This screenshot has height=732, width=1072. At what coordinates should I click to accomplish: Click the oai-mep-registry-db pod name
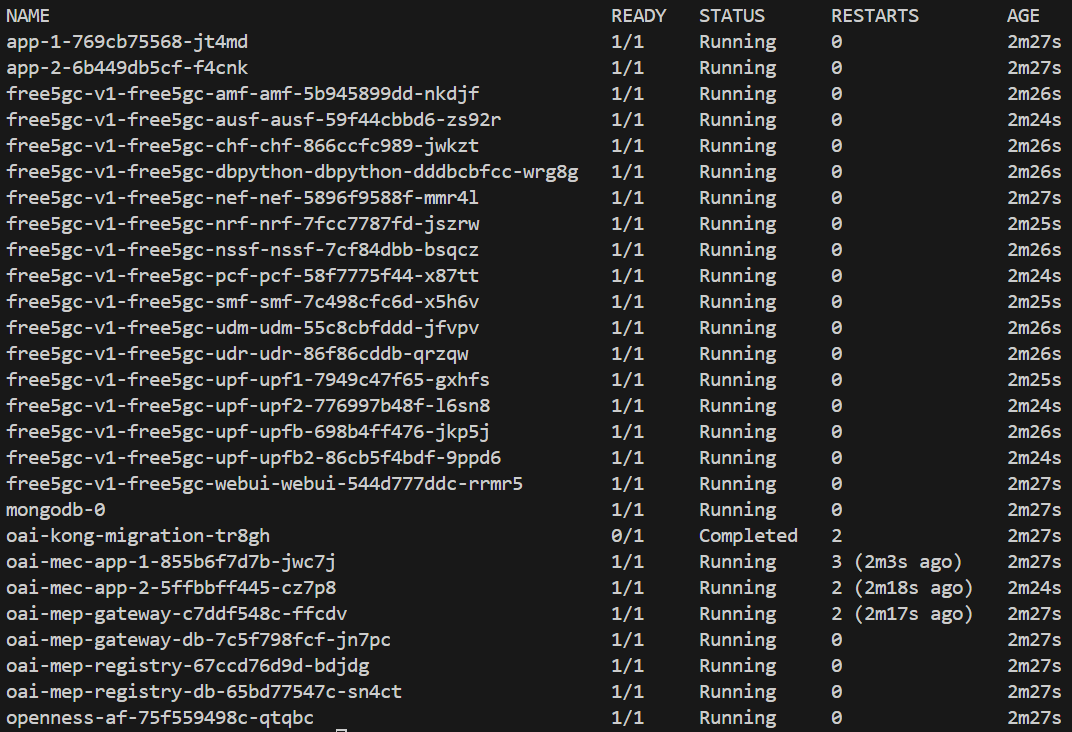[204, 692]
